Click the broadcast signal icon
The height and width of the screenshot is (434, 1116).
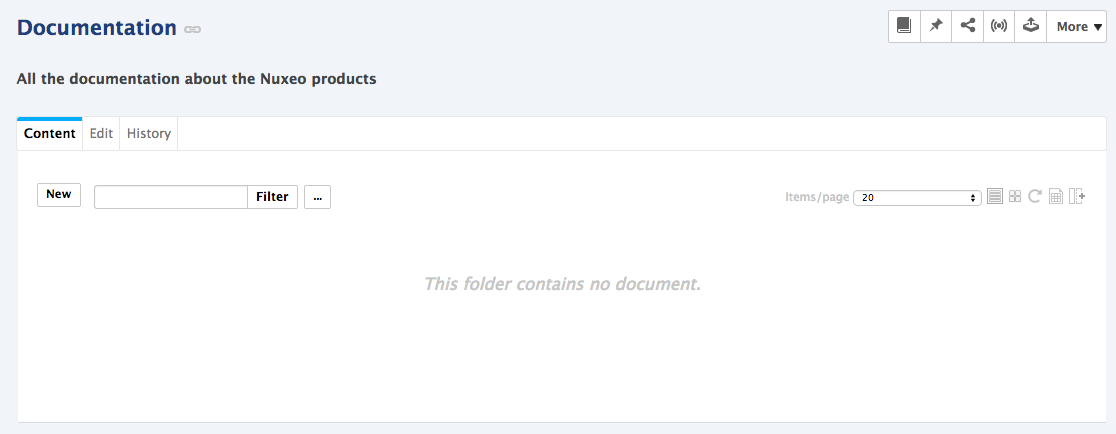pos(999,26)
